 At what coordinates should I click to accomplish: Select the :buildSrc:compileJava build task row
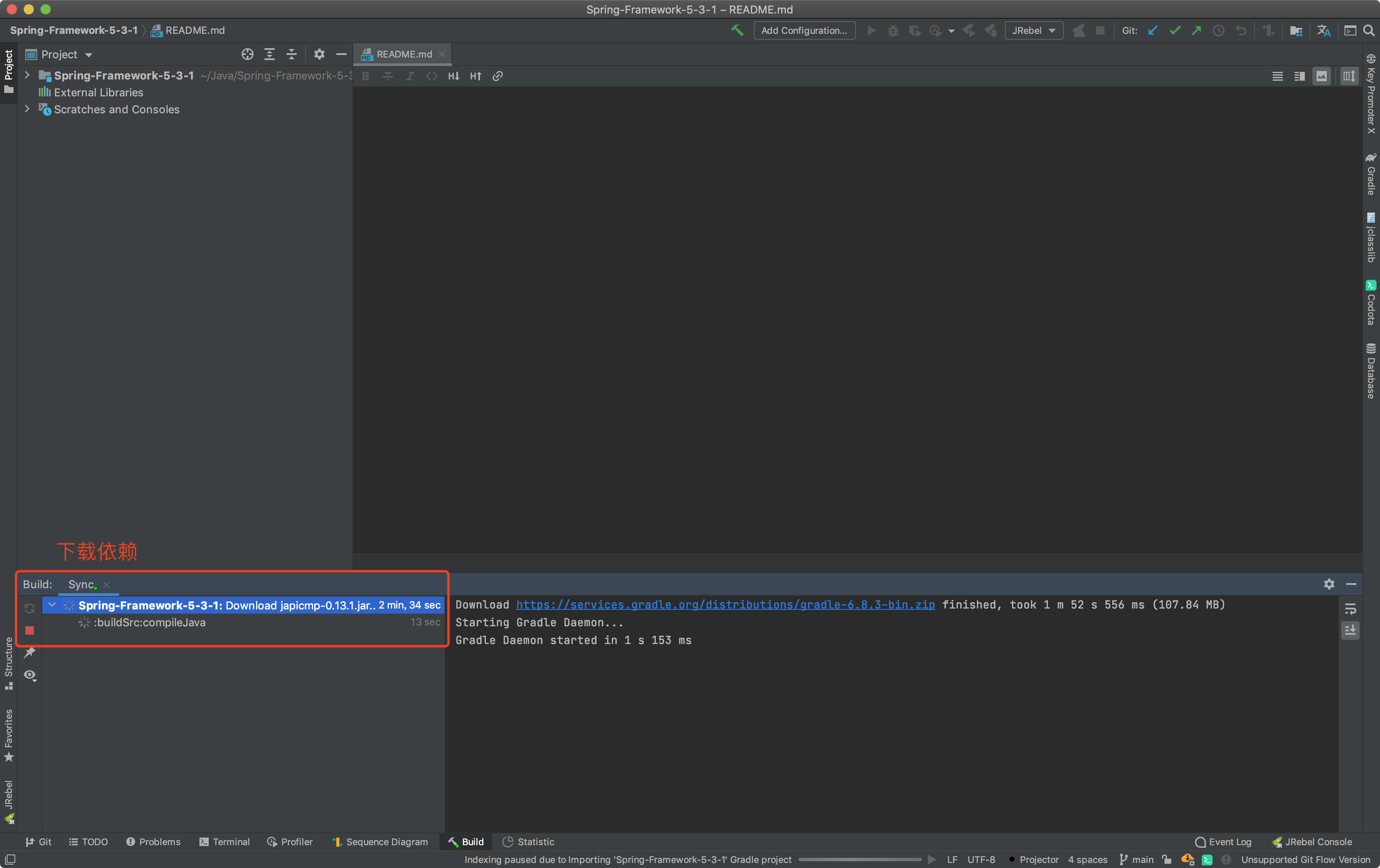point(150,622)
